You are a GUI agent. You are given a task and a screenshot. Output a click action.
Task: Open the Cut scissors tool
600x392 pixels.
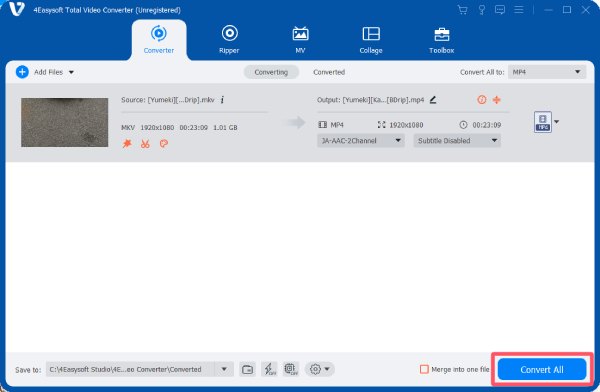pos(145,144)
